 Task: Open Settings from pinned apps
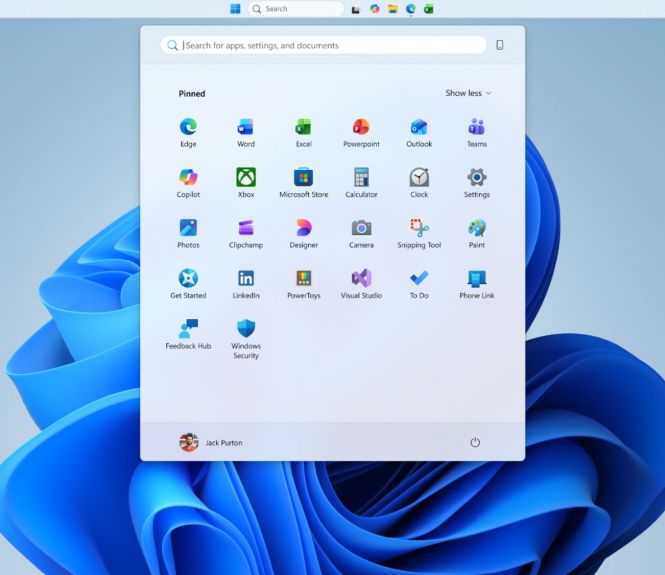[x=477, y=184]
